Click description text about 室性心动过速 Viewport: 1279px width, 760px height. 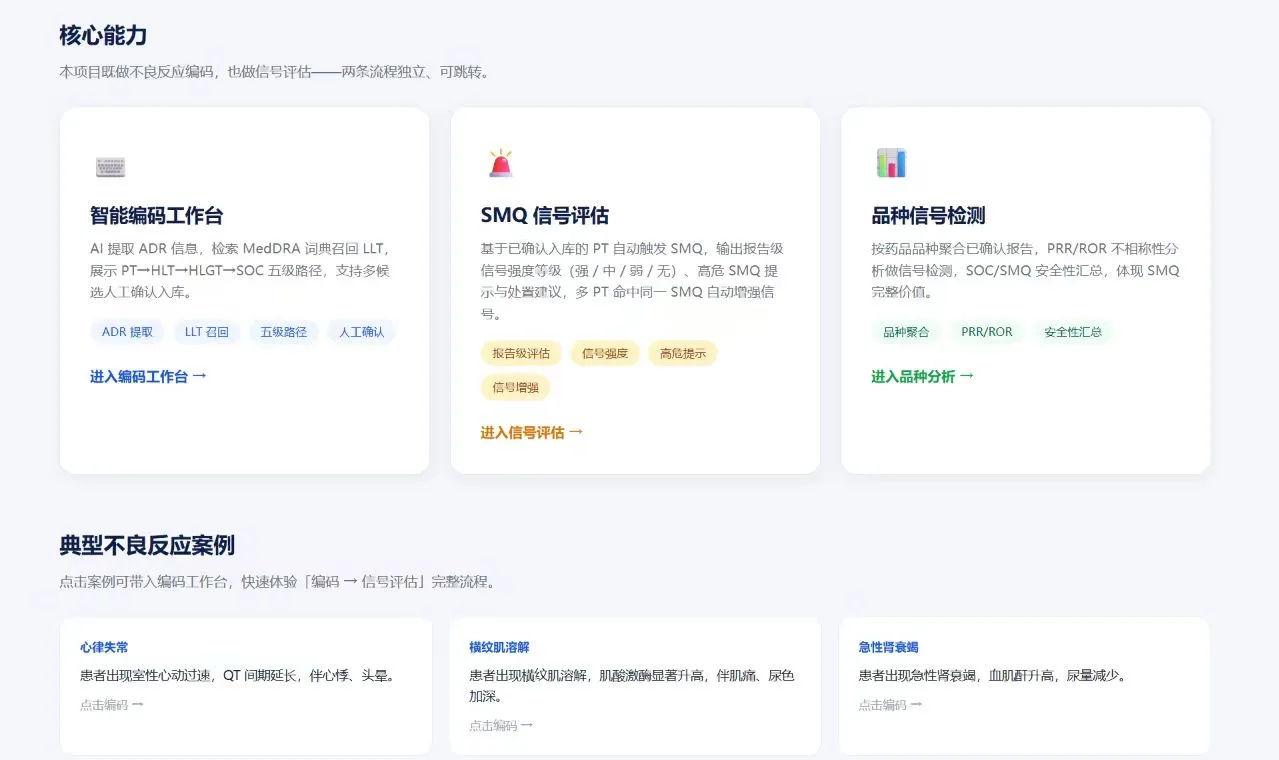pyautogui.click(x=240, y=675)
